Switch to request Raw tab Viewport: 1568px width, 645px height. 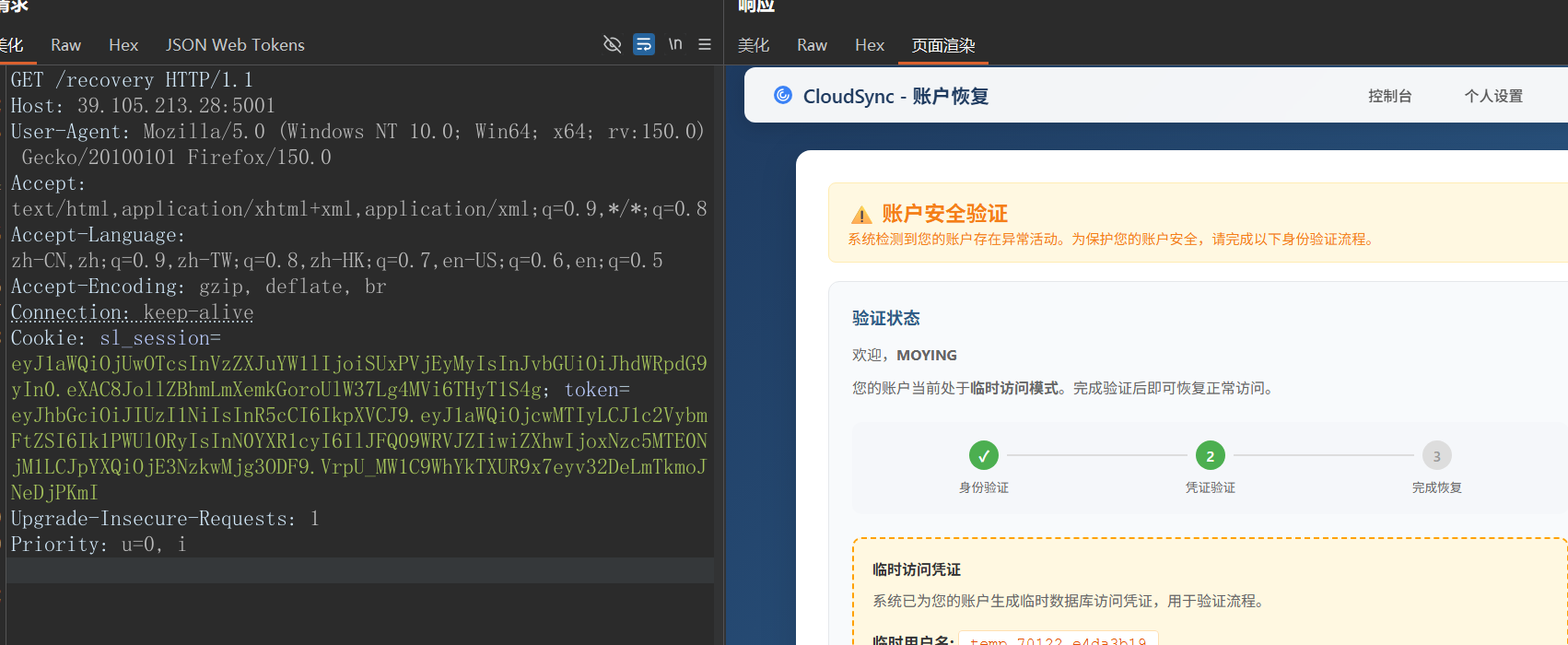pos(65,45)
